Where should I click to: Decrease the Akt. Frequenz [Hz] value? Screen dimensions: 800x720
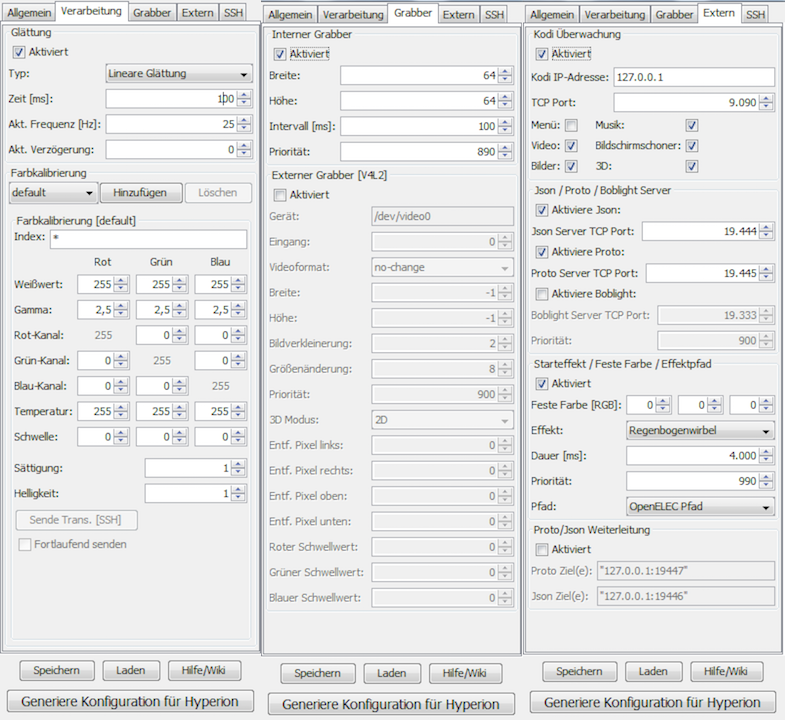click(244, 128)
